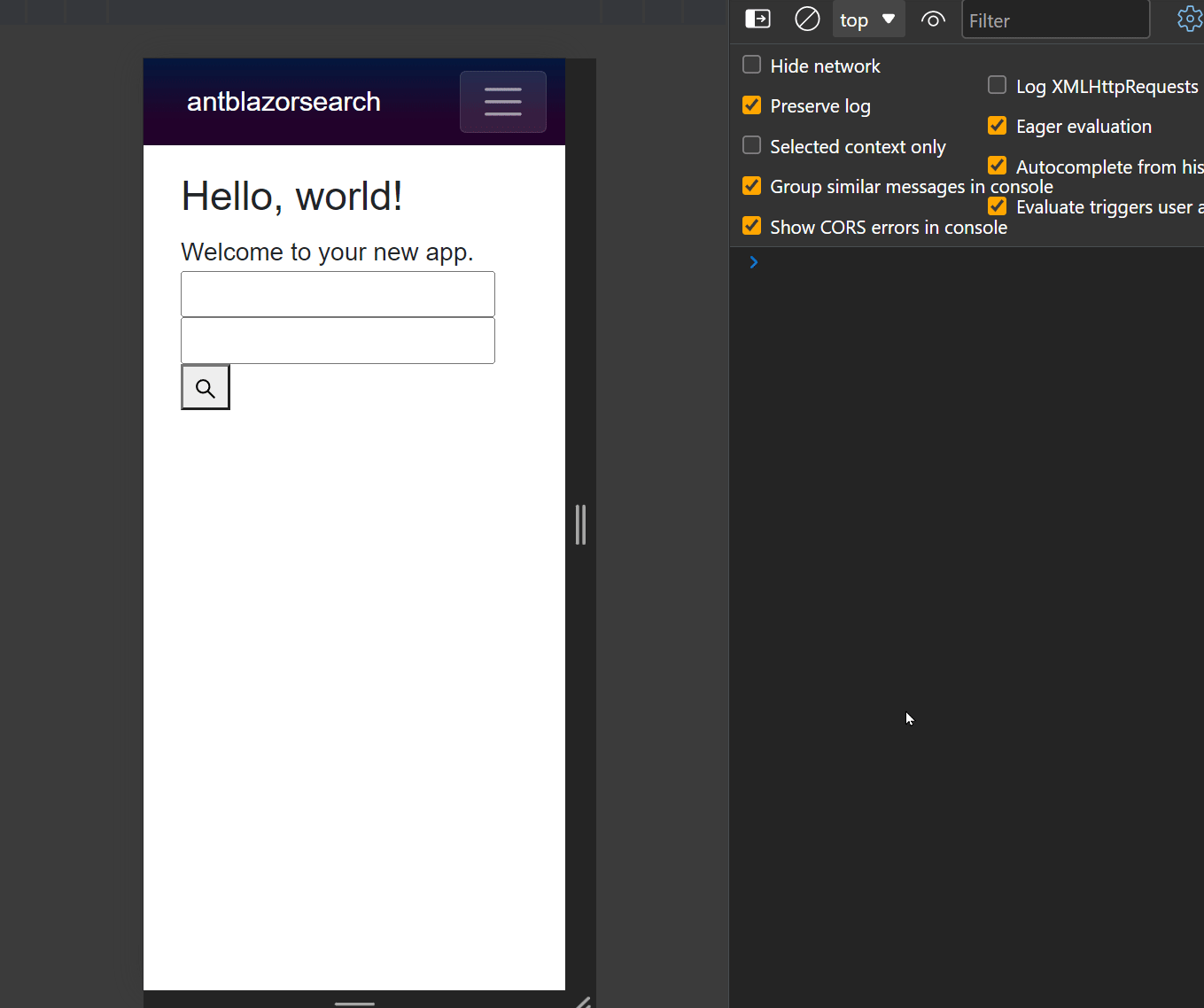Enable the Hide network checkbox
Image resolution: width=1204 pixels, height=1008 pixels.
[x=751, y=64]
